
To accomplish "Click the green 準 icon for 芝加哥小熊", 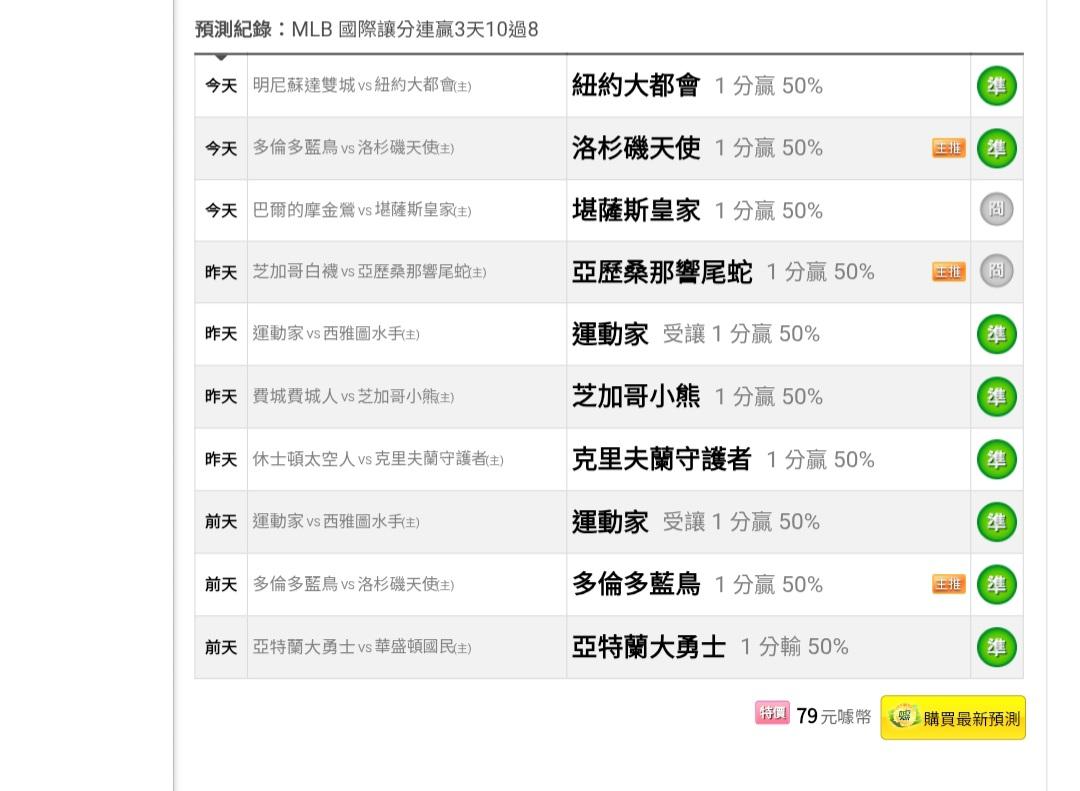I will (996, 397).
